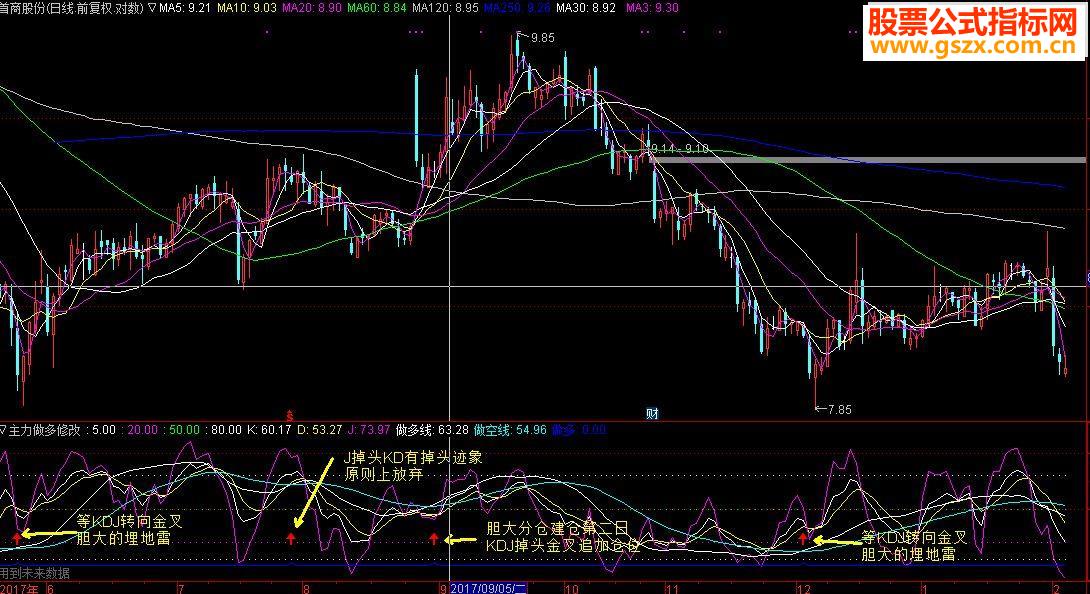This screenshot has height=594, width=1090.
Task: Select the MA3: 9.30 label
Action: click(652, 8)
